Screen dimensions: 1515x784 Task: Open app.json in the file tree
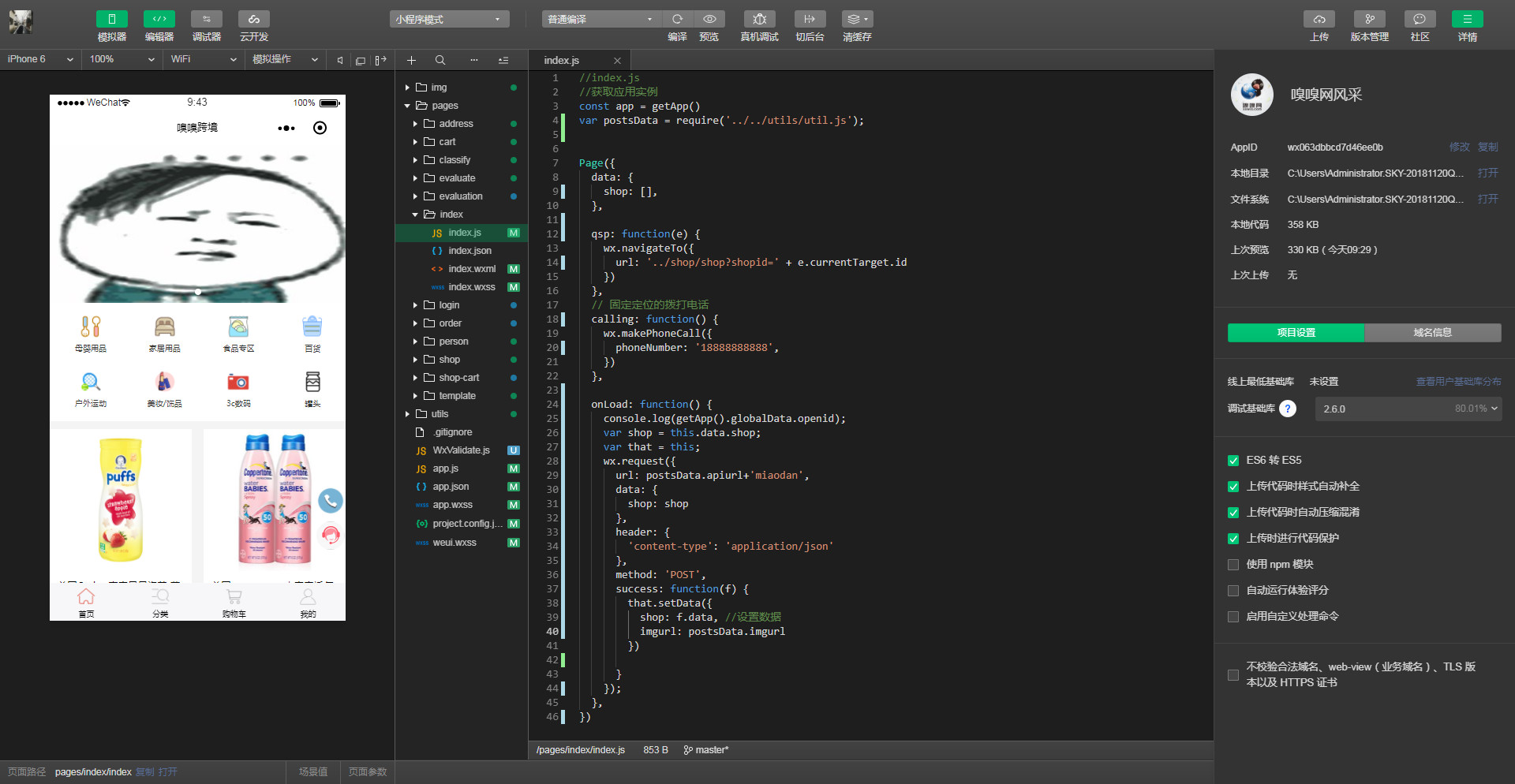point(451,487)
